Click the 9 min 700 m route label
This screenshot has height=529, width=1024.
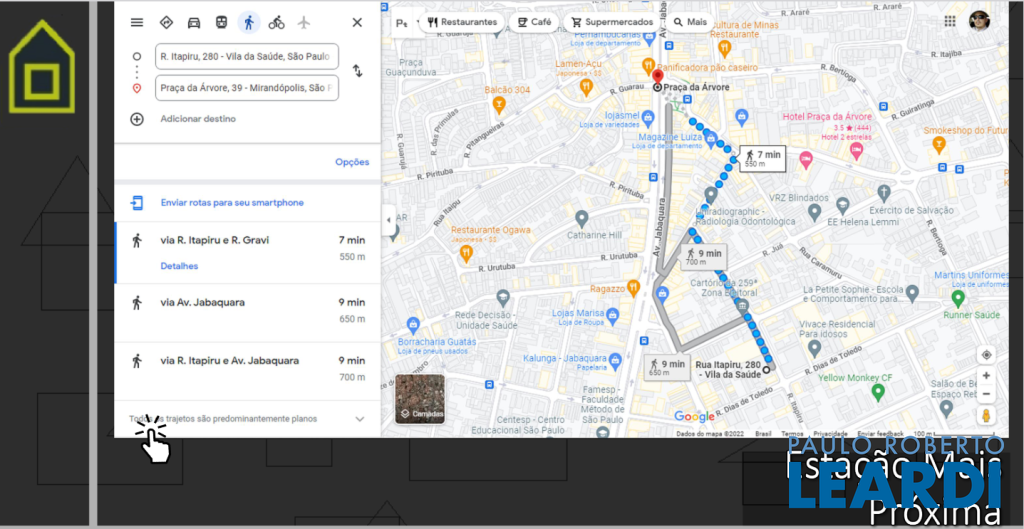(703, 257)
